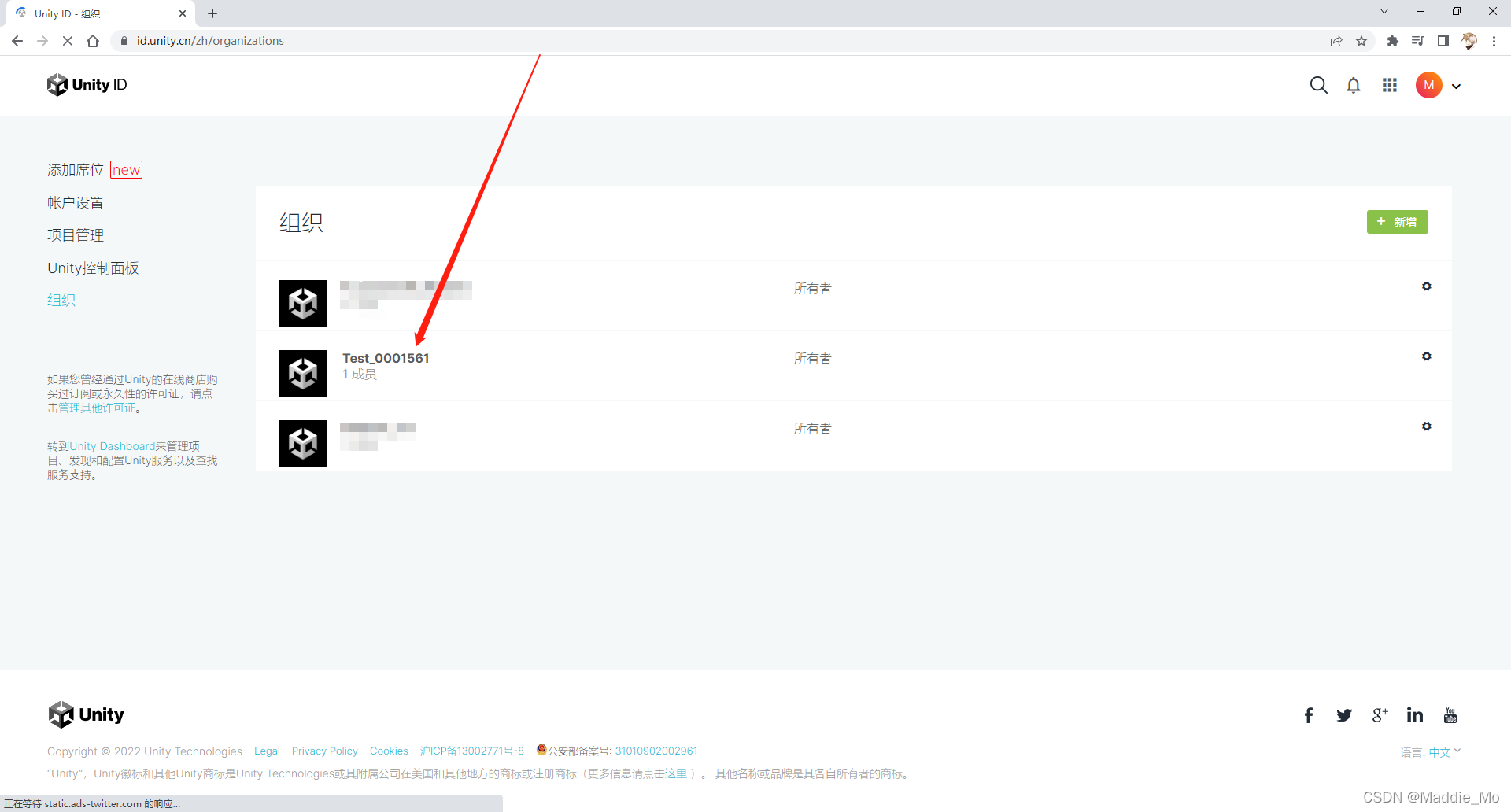Click the Test_0001561 Unity logo thumbnail
Viewport: 1511px width, 812px height.
coord(303,374)
